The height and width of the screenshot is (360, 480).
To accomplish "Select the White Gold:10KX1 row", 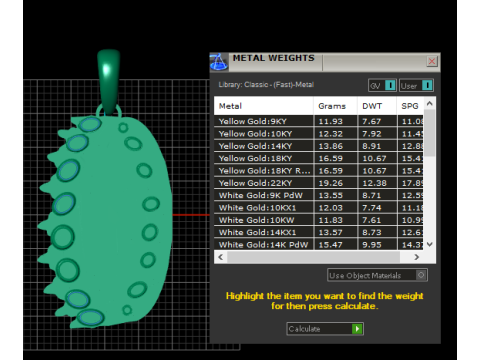I will pyautogui.click(x=318, y=208).
